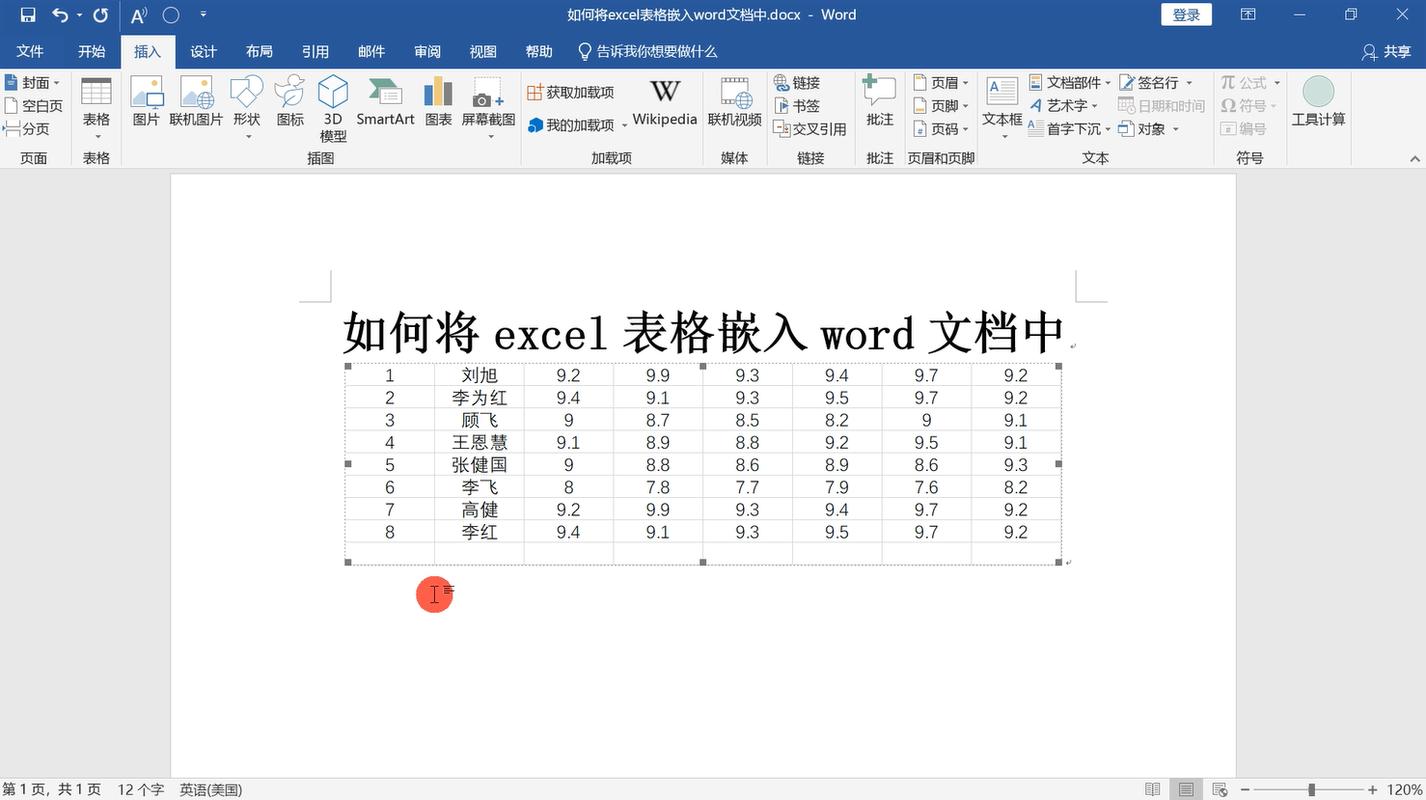
Task: Collapse the ribbon with the chevron
Action: pos(1414,159)
